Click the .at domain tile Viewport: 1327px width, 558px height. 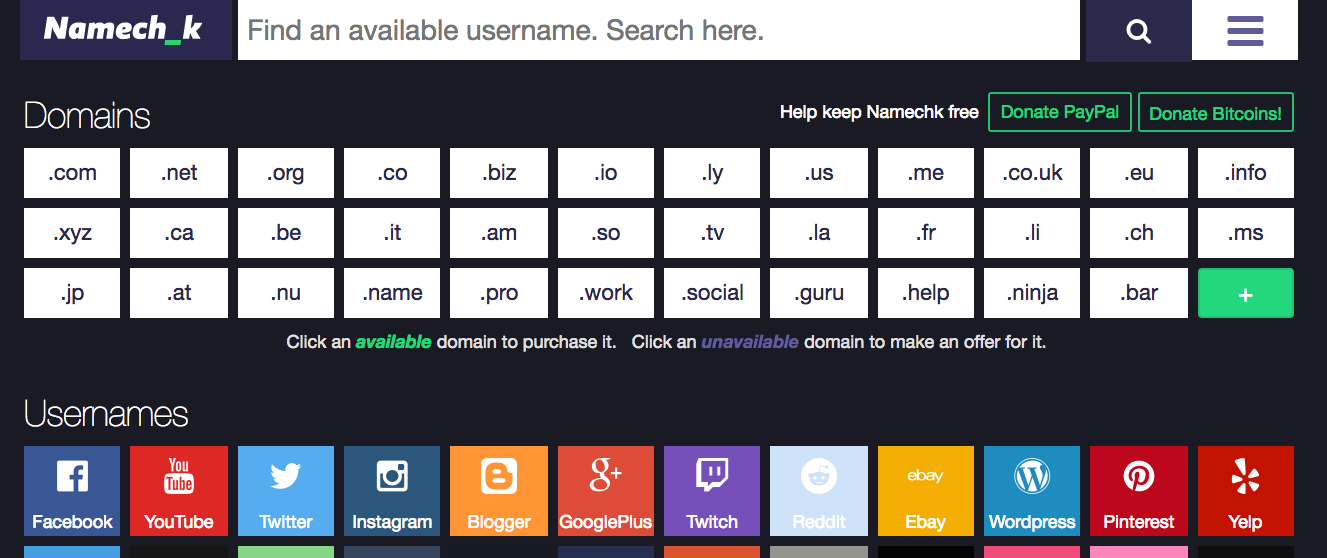[179, 293]
